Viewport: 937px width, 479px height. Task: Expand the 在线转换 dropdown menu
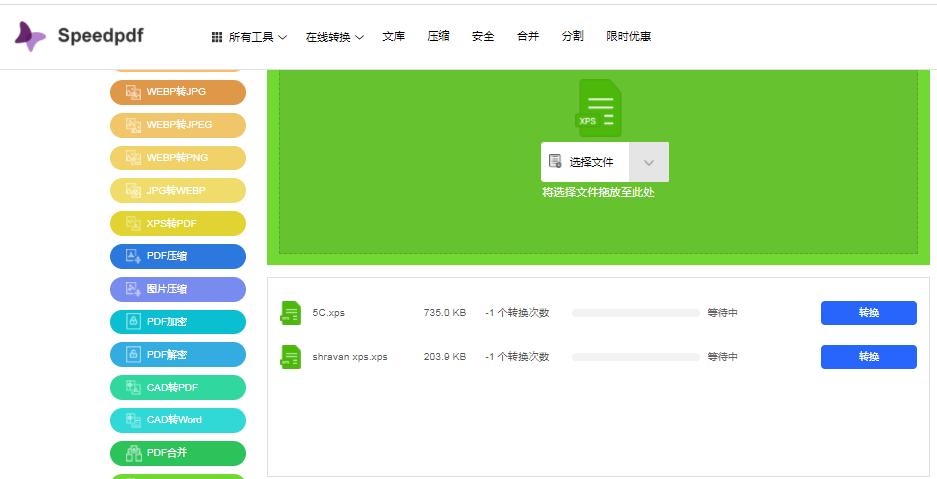tap(334, 37)
